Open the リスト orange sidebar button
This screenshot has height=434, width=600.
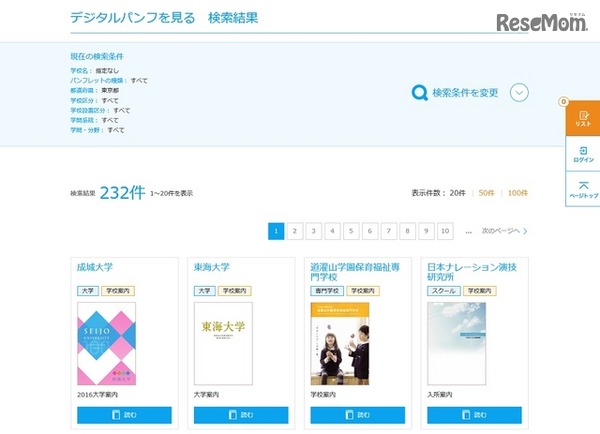tap(582, 119)
